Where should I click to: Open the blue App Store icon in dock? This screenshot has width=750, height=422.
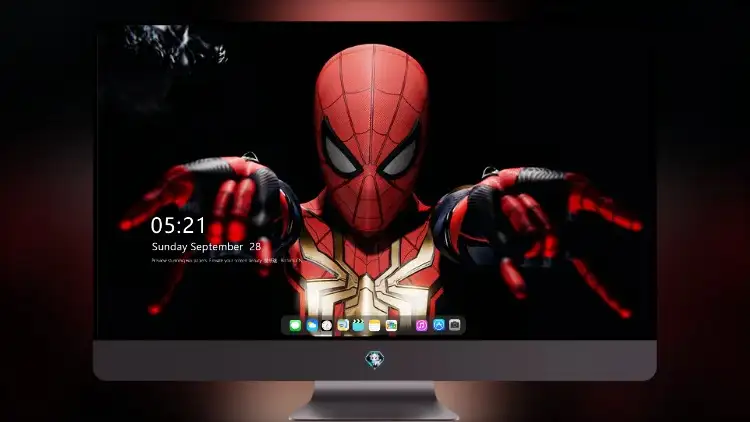coord(439,325)
